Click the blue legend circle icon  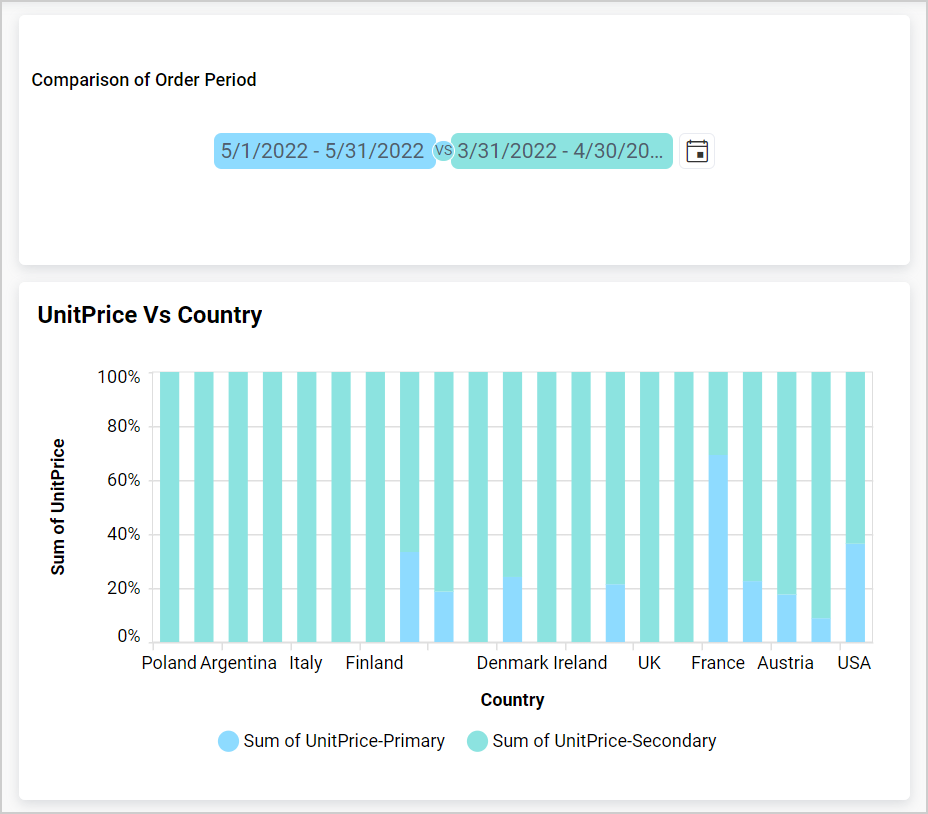tap(227, 741)
